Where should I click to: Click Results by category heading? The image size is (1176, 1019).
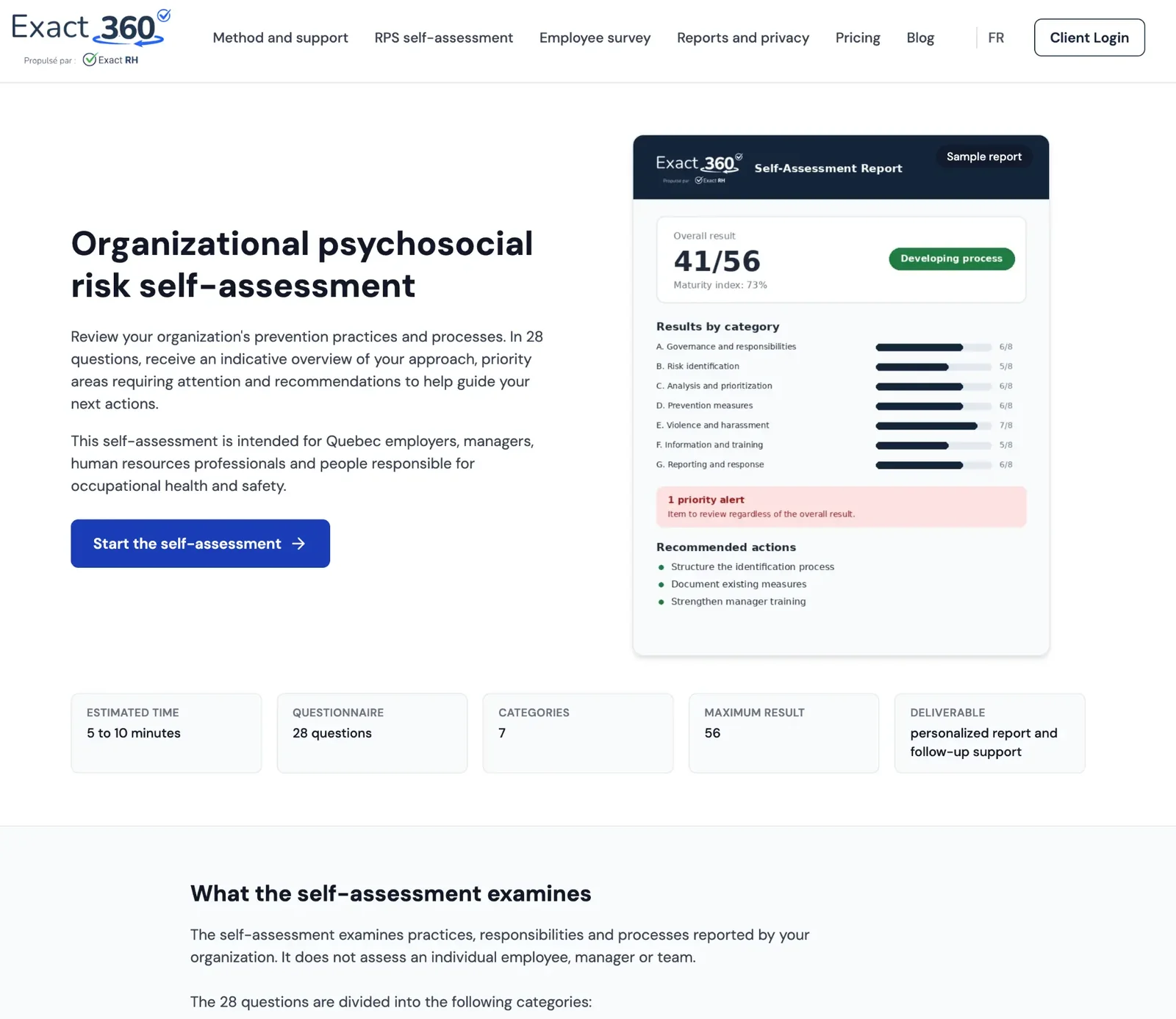click(717, 327)
